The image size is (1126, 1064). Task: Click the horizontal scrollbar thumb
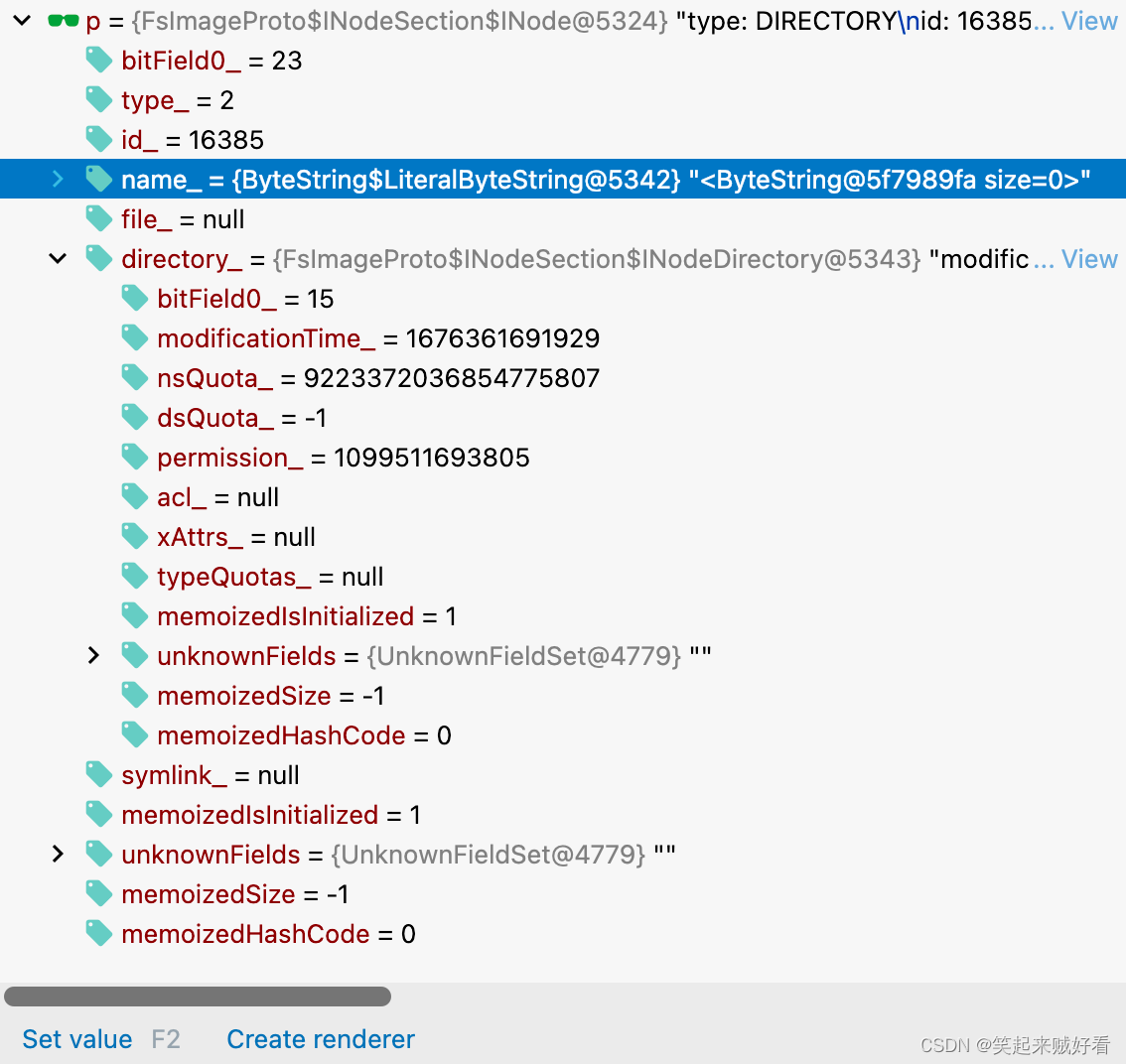(198, 996)
